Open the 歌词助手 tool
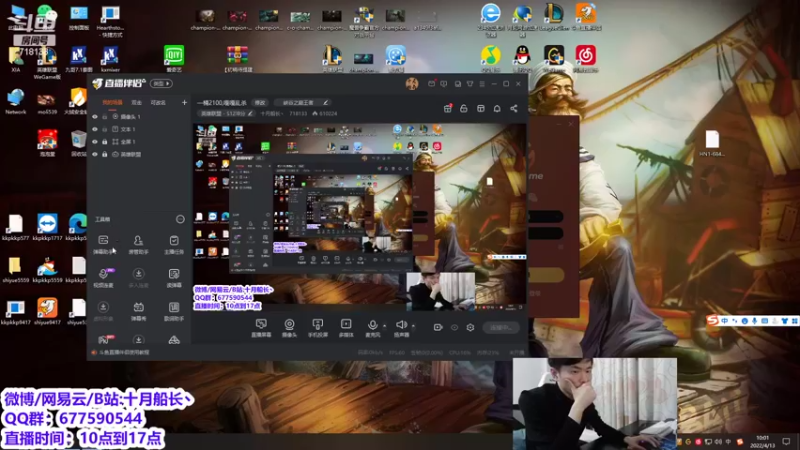This screenshot has height=450, width=800. pyautogui.click(x=174, y=311)
